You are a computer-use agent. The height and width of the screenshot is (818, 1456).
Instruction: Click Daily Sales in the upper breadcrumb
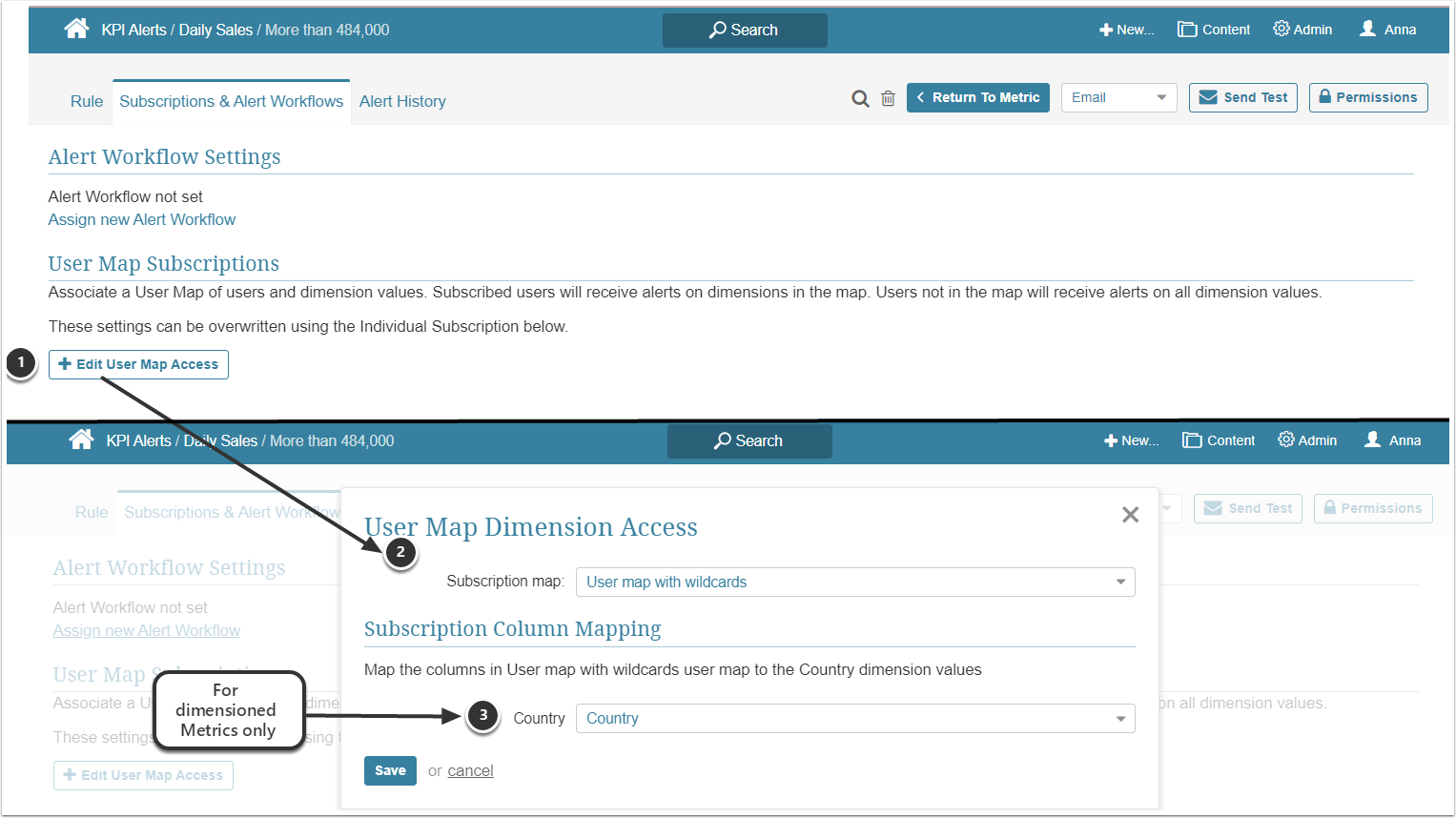coord(215,31)
